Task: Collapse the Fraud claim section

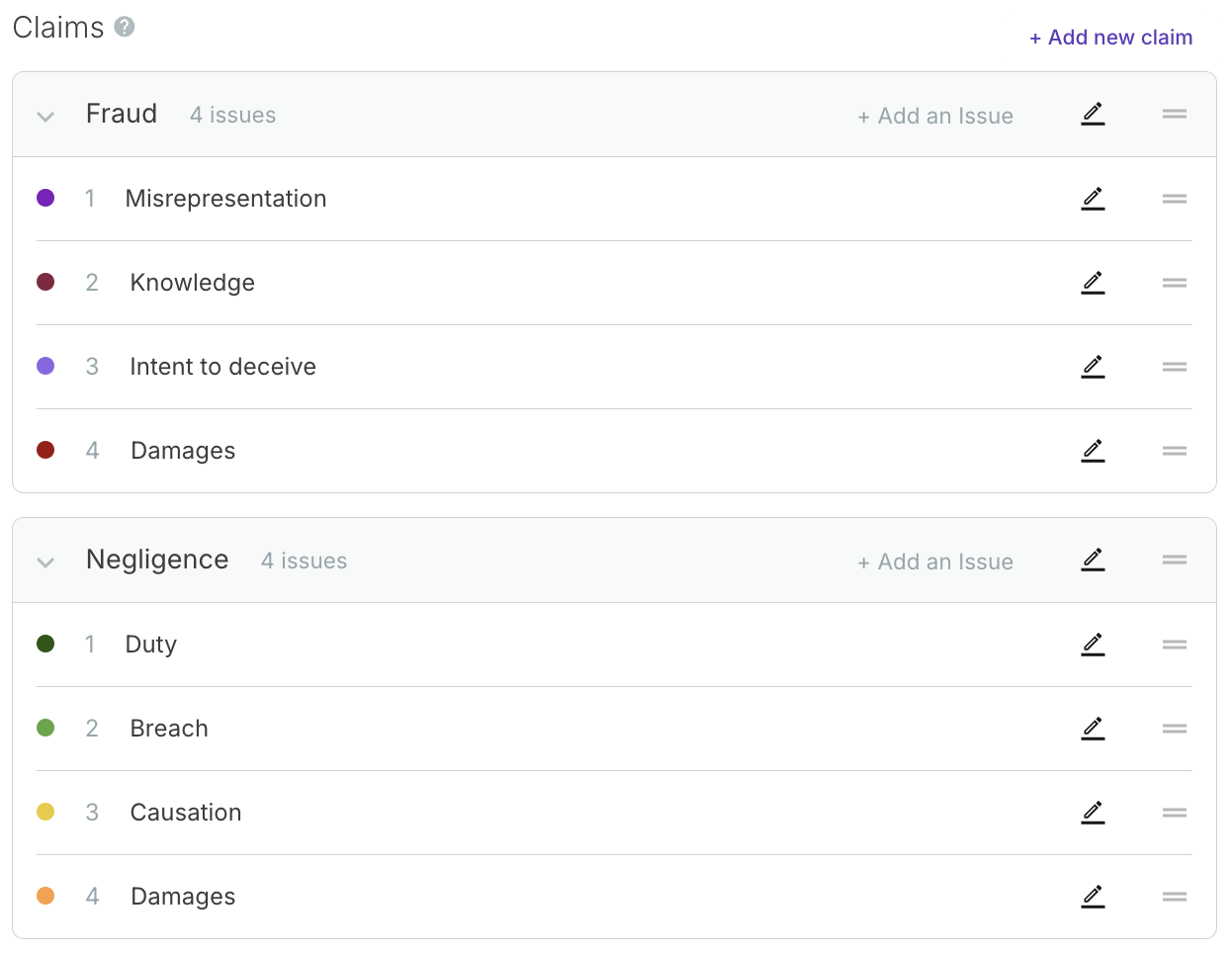Action: coord(45,116)
